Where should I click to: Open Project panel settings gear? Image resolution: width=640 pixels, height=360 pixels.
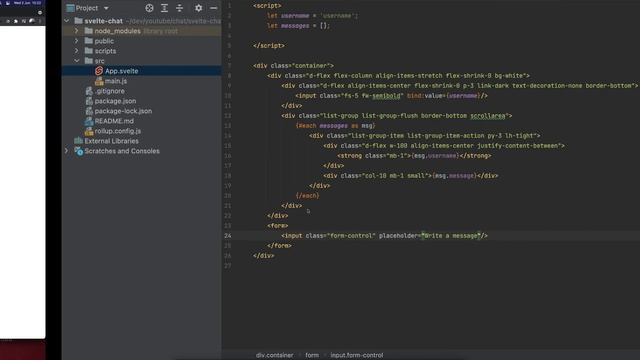[x=198, y=8]
